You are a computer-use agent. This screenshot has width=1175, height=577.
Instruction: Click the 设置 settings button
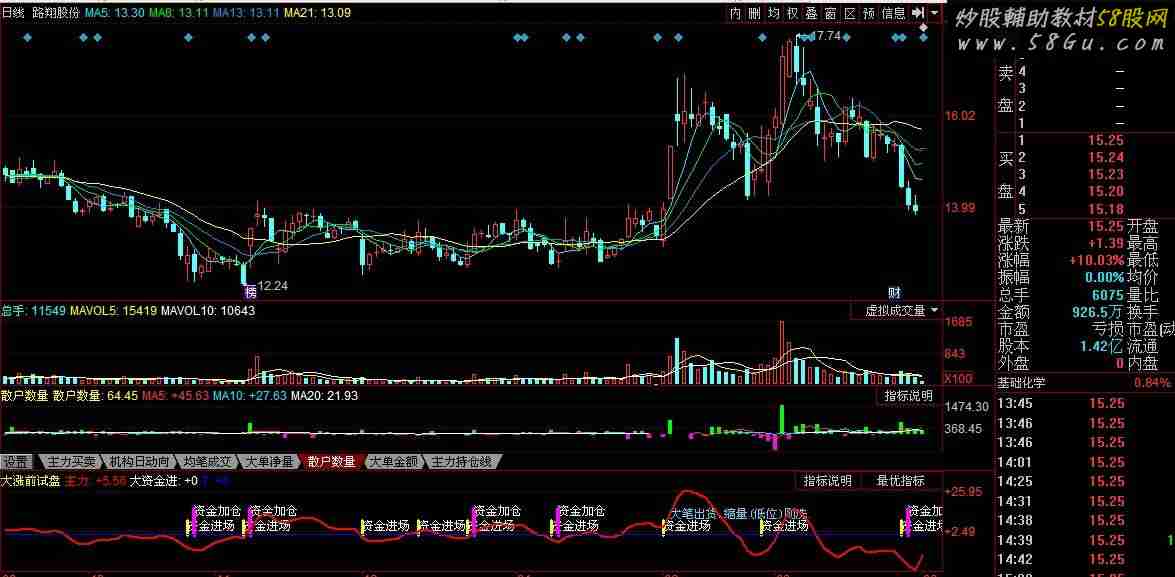tap(16, 462)
